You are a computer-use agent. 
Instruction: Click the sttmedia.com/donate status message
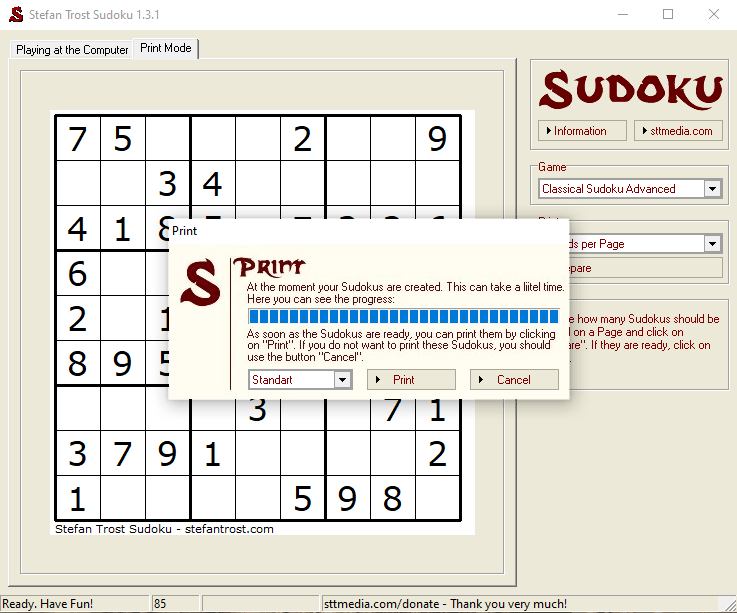pos(445,604)
